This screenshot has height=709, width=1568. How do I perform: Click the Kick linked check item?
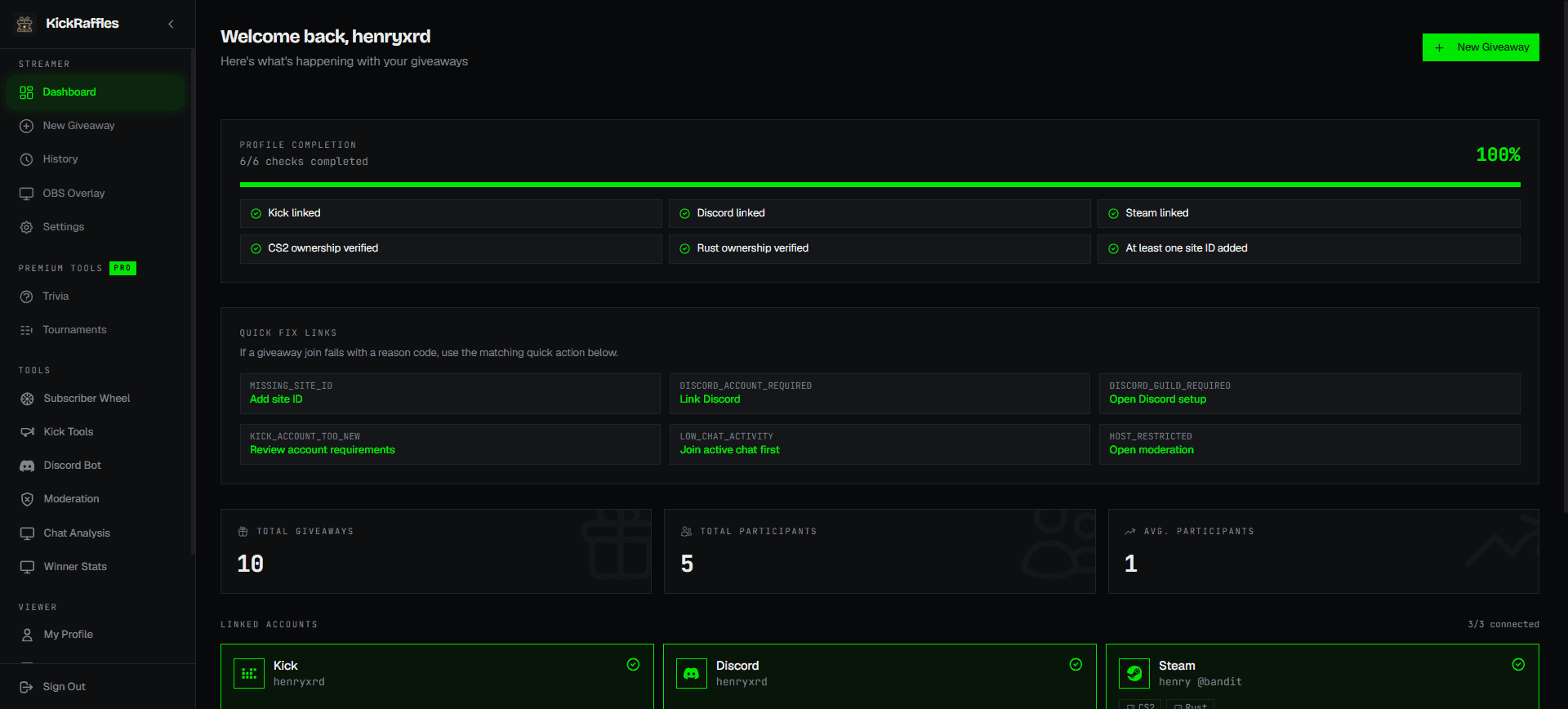click(451, 213)
